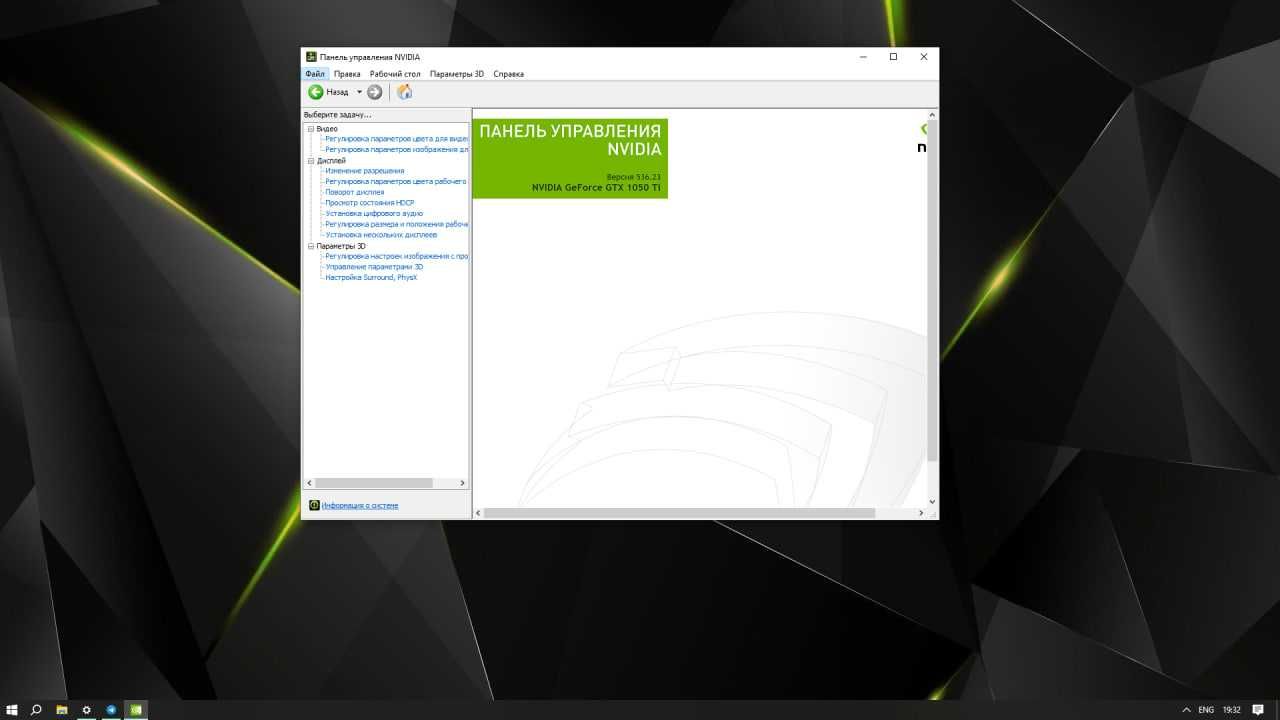This screenshot has height=720, width=1280.
Task: Click task tree scroll right arrow
Action: [463, 483]
